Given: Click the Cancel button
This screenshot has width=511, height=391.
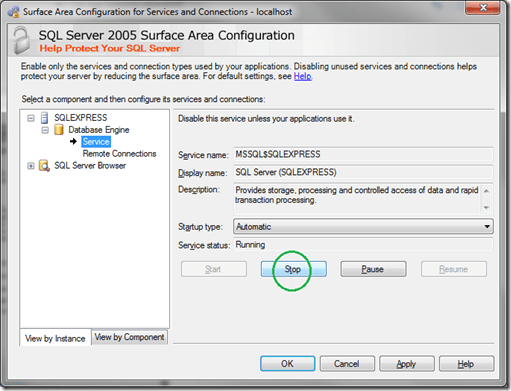Looking at the screenshot, I should pyautogui.click(x=347, y=363).
